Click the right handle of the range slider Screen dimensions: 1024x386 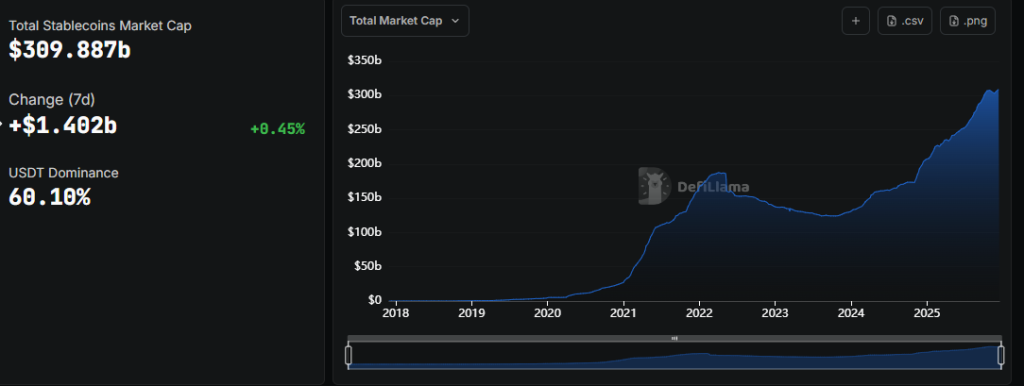pos(1000,355)
